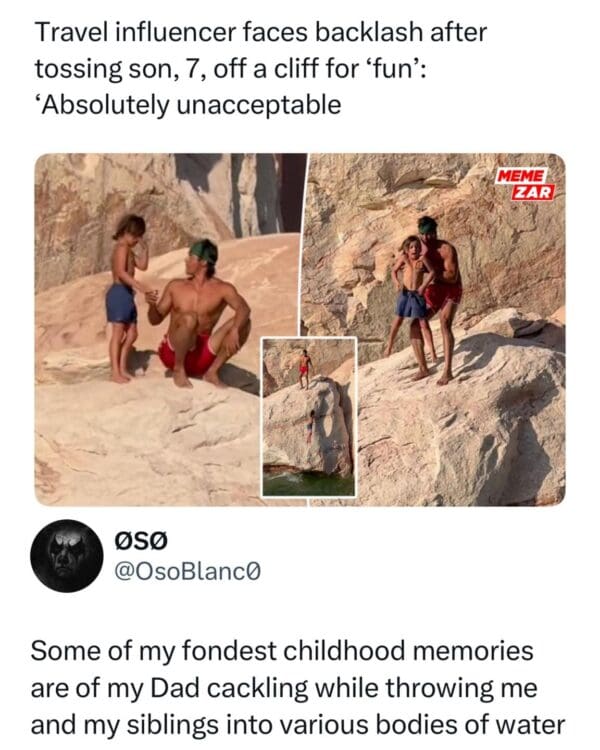
Task: Click the MEME ZAR watermark logo
Action: 525,184
